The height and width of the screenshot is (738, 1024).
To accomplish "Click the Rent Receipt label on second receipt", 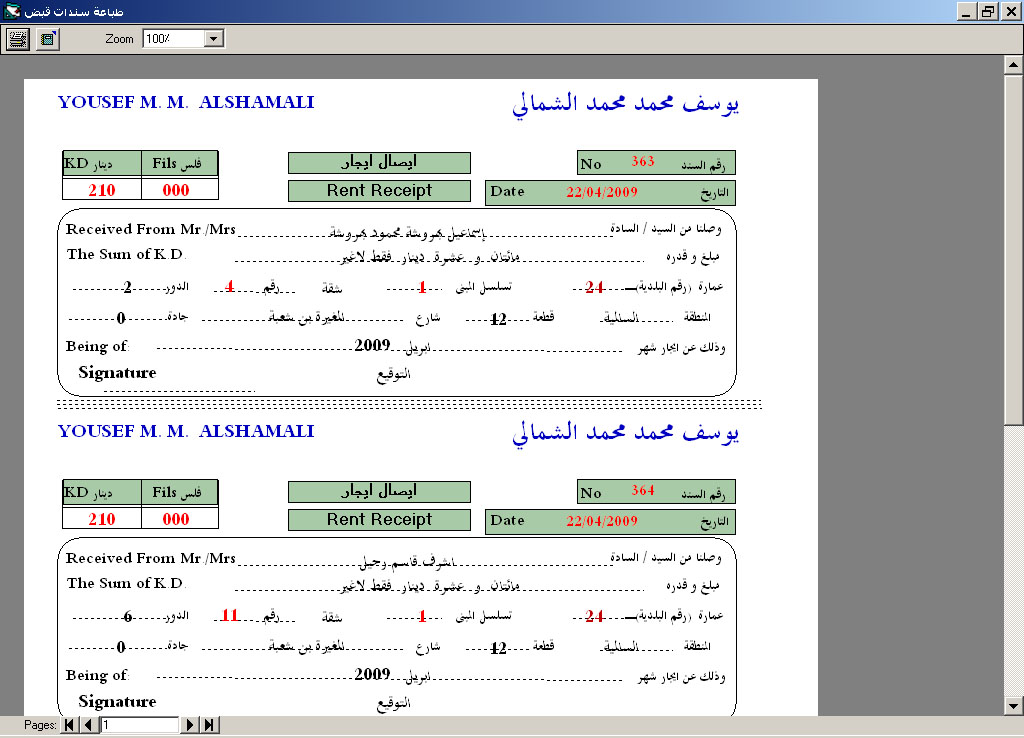I will pyautogui.click(x=379, y=520).
